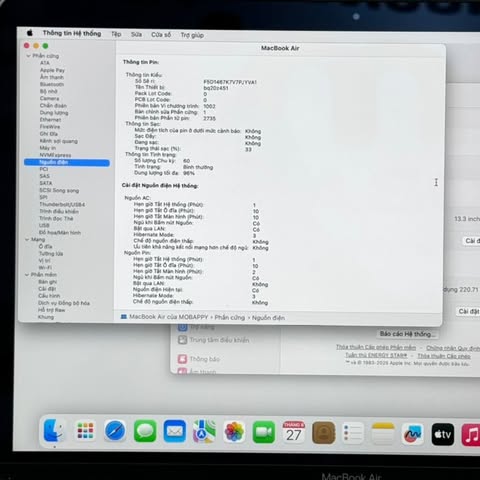Open Thỏa thuận Cấp phép Phần mềm link
The height and width of the screenshot is (480, 480).
[376, 347]
